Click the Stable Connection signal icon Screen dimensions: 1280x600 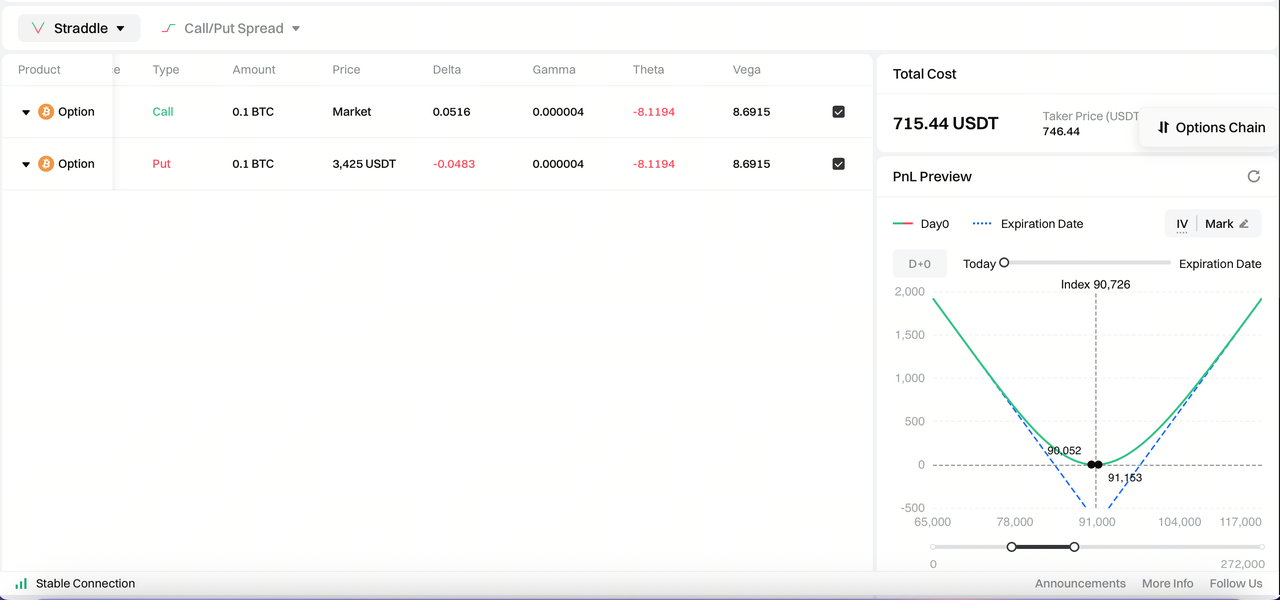click(x=21, y=583)
